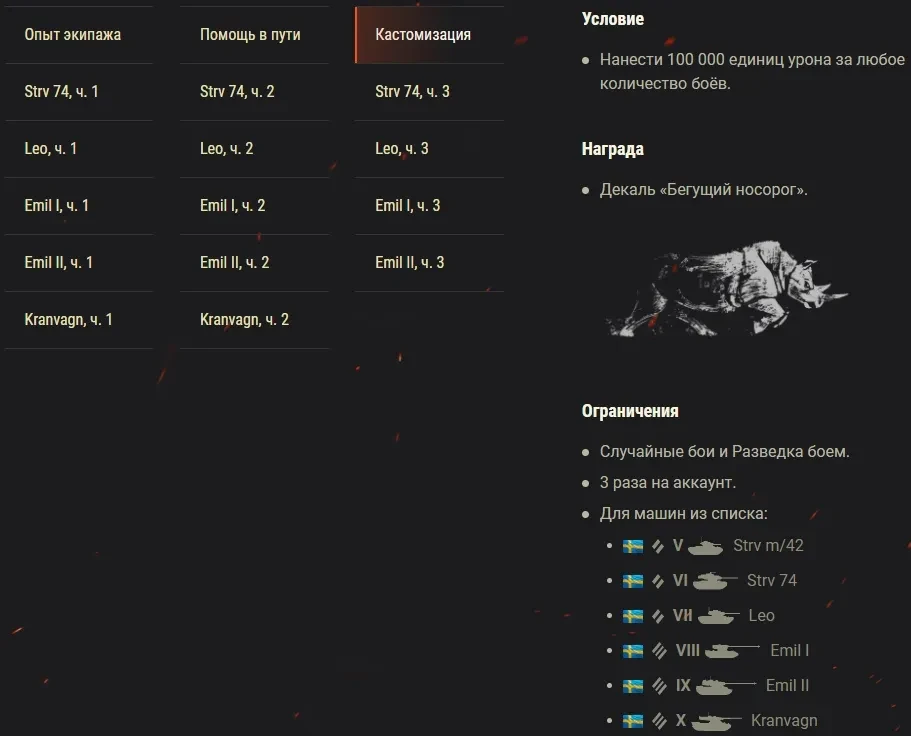Screen dimensions: 911x736
Task: Click the Swedish flag beside Strv m/42
Action: pyautogui.click(x=632, y=546)
